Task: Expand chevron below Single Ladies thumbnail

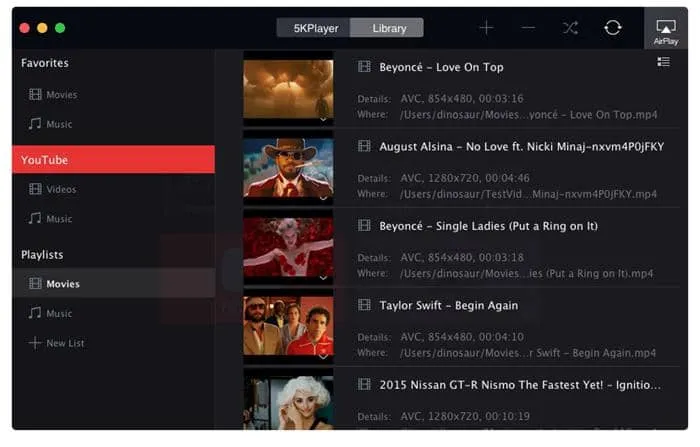Action: [323, 278]
